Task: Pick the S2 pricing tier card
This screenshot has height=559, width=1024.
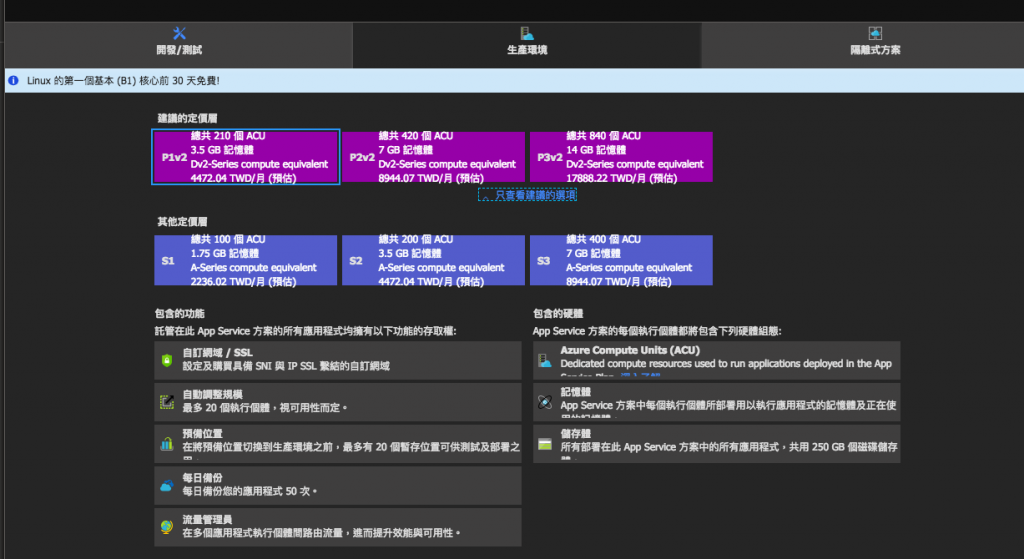Action: [x=433, y=260]
